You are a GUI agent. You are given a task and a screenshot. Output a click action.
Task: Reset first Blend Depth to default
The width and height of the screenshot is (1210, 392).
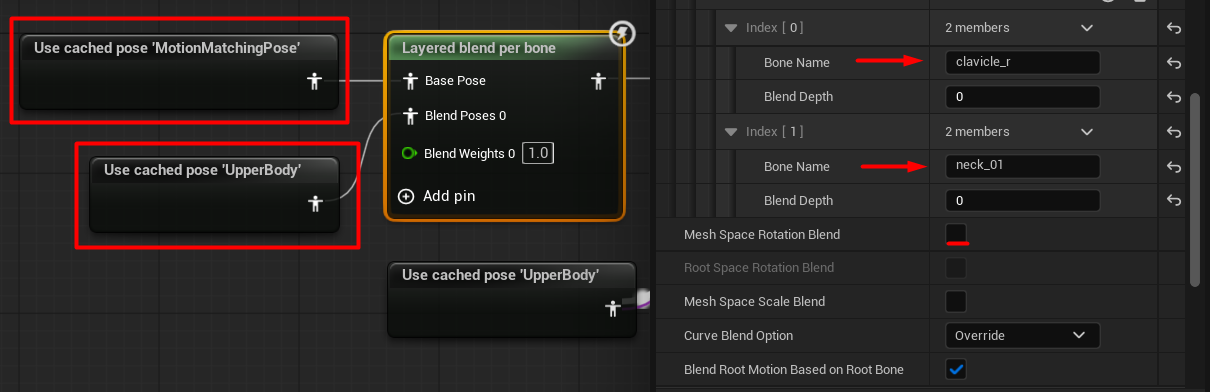(1174, 97)
